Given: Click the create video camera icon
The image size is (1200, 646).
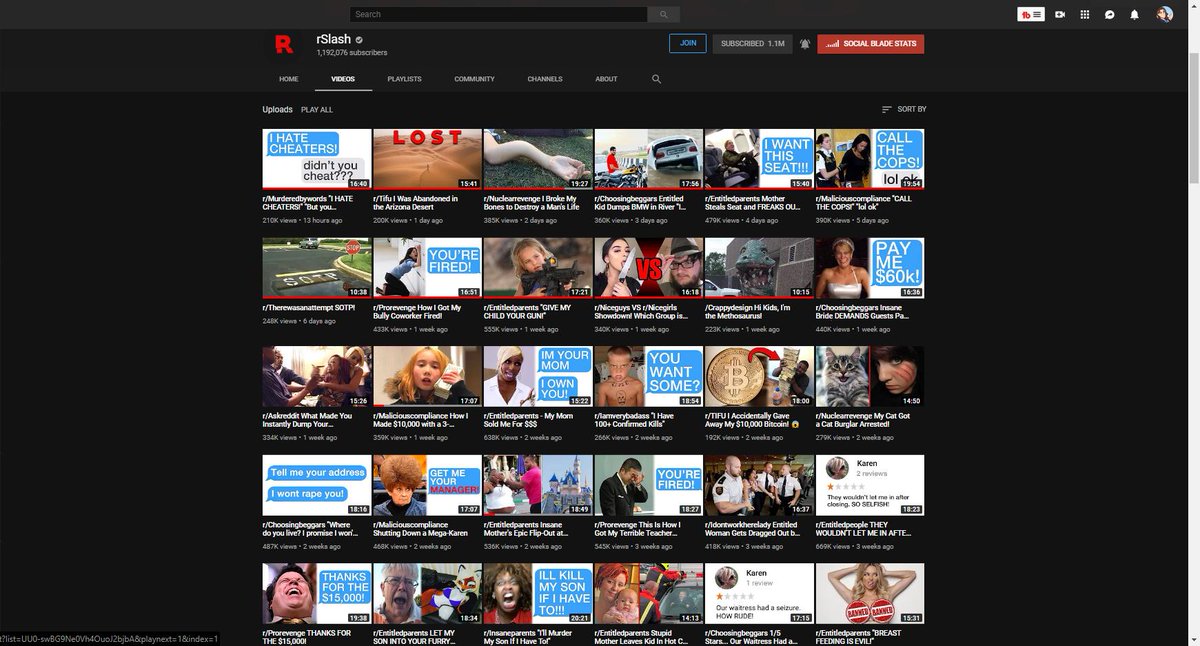Looking at the screenshot, I should (1059, 14).
